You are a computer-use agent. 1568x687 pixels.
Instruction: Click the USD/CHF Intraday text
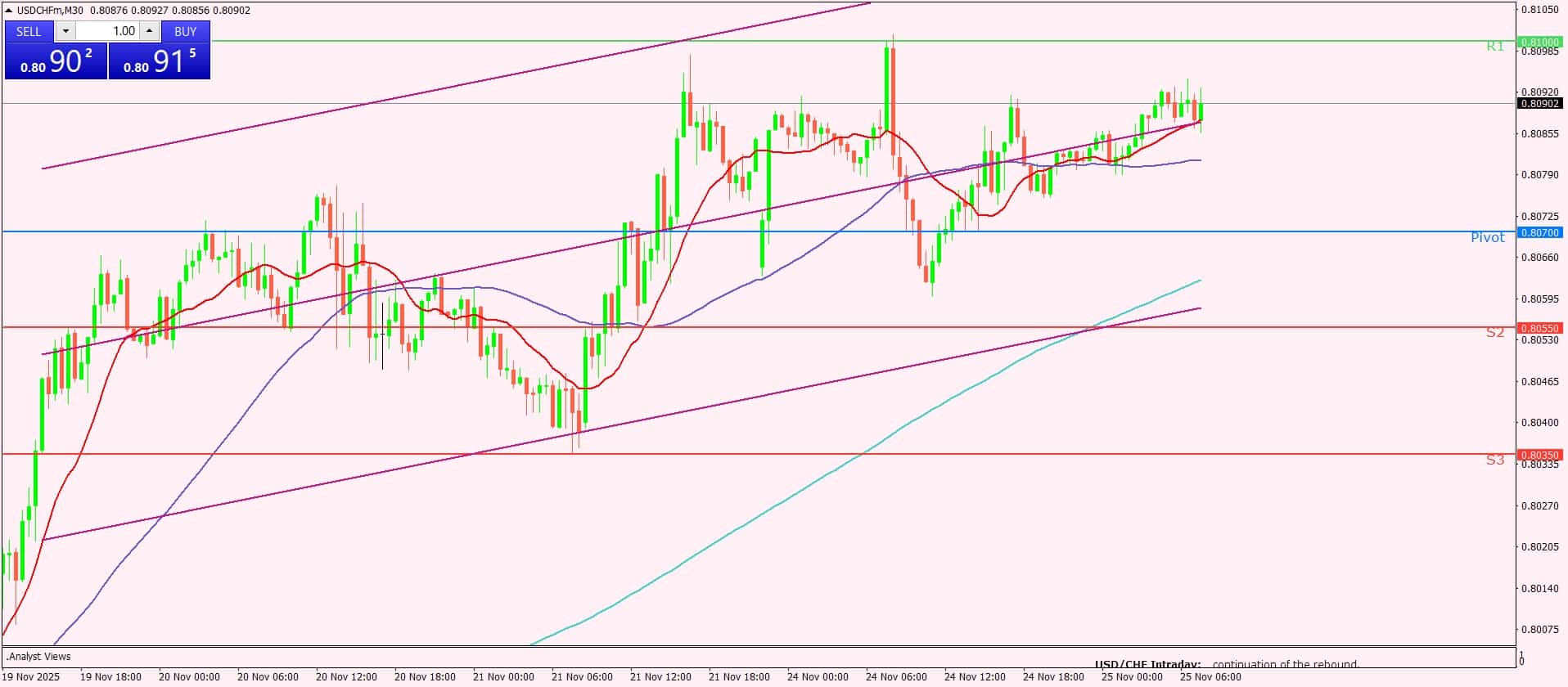[1148, 665]
